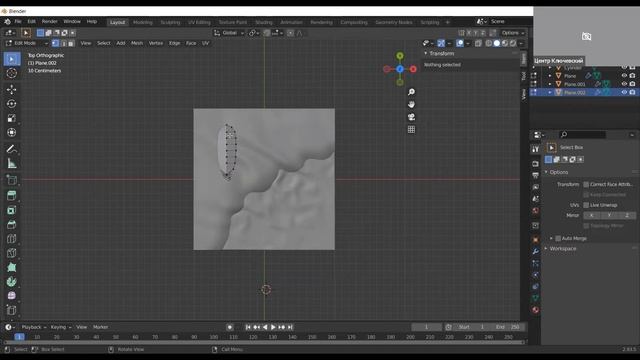Toggle Mirror Y axis button
This screenshot has width=640, height=360.
click(x=609, y=216)
